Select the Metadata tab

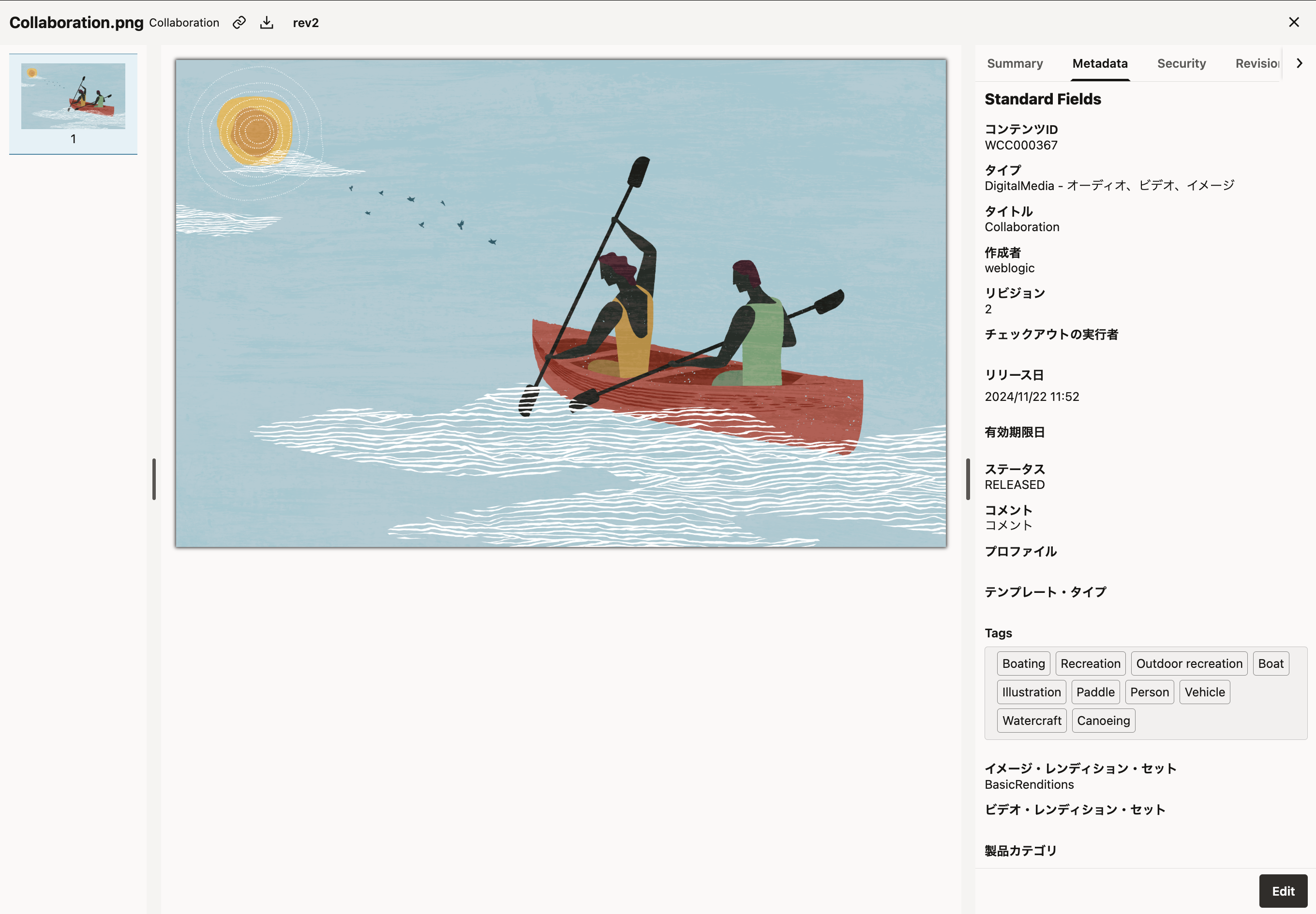pos(1099,63)
